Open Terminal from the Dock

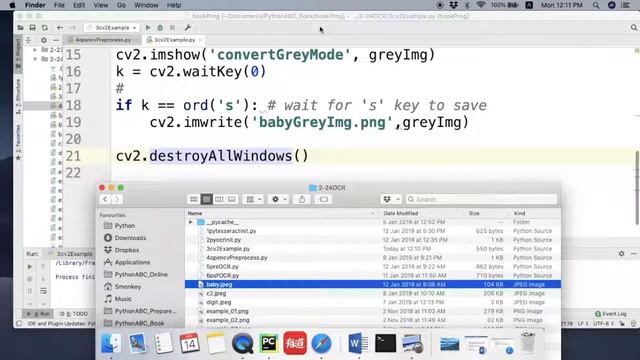coord(385,343)
